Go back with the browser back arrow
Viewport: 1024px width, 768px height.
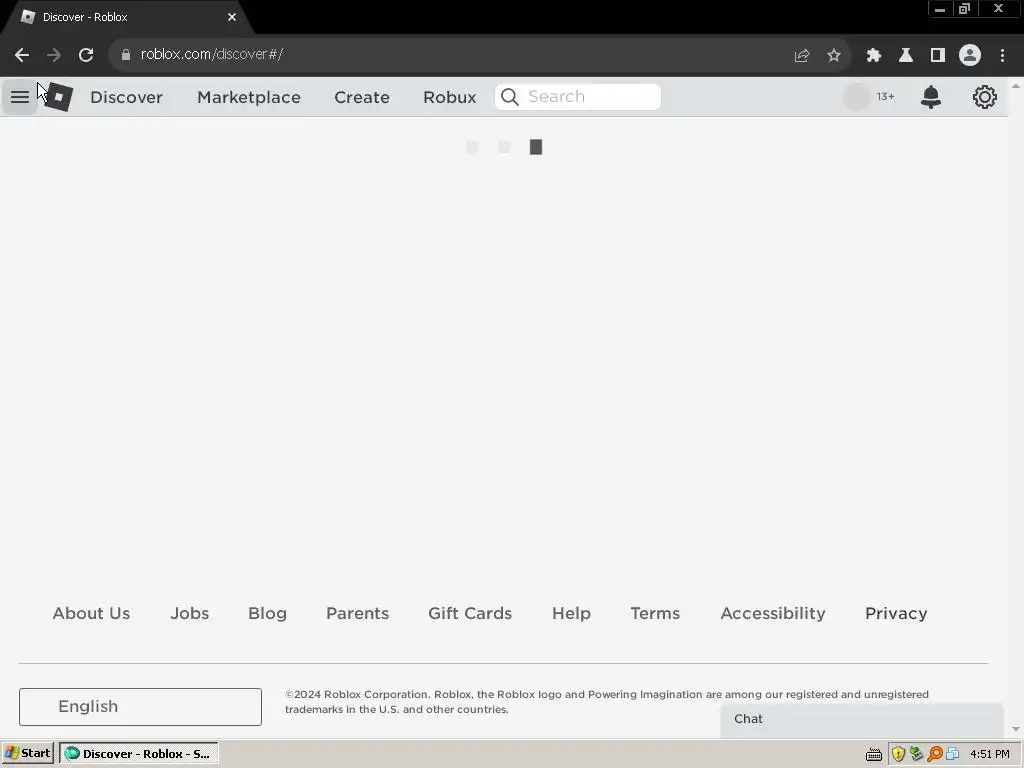click(22, 55)
